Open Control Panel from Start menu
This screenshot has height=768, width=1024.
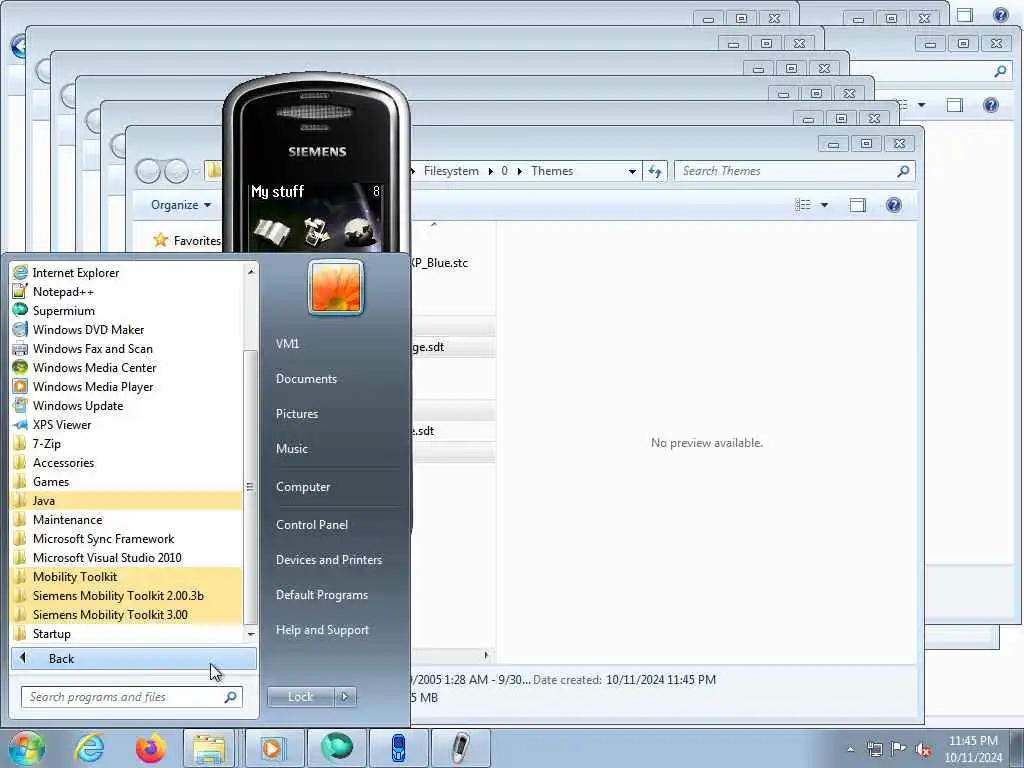coord(312,525)
